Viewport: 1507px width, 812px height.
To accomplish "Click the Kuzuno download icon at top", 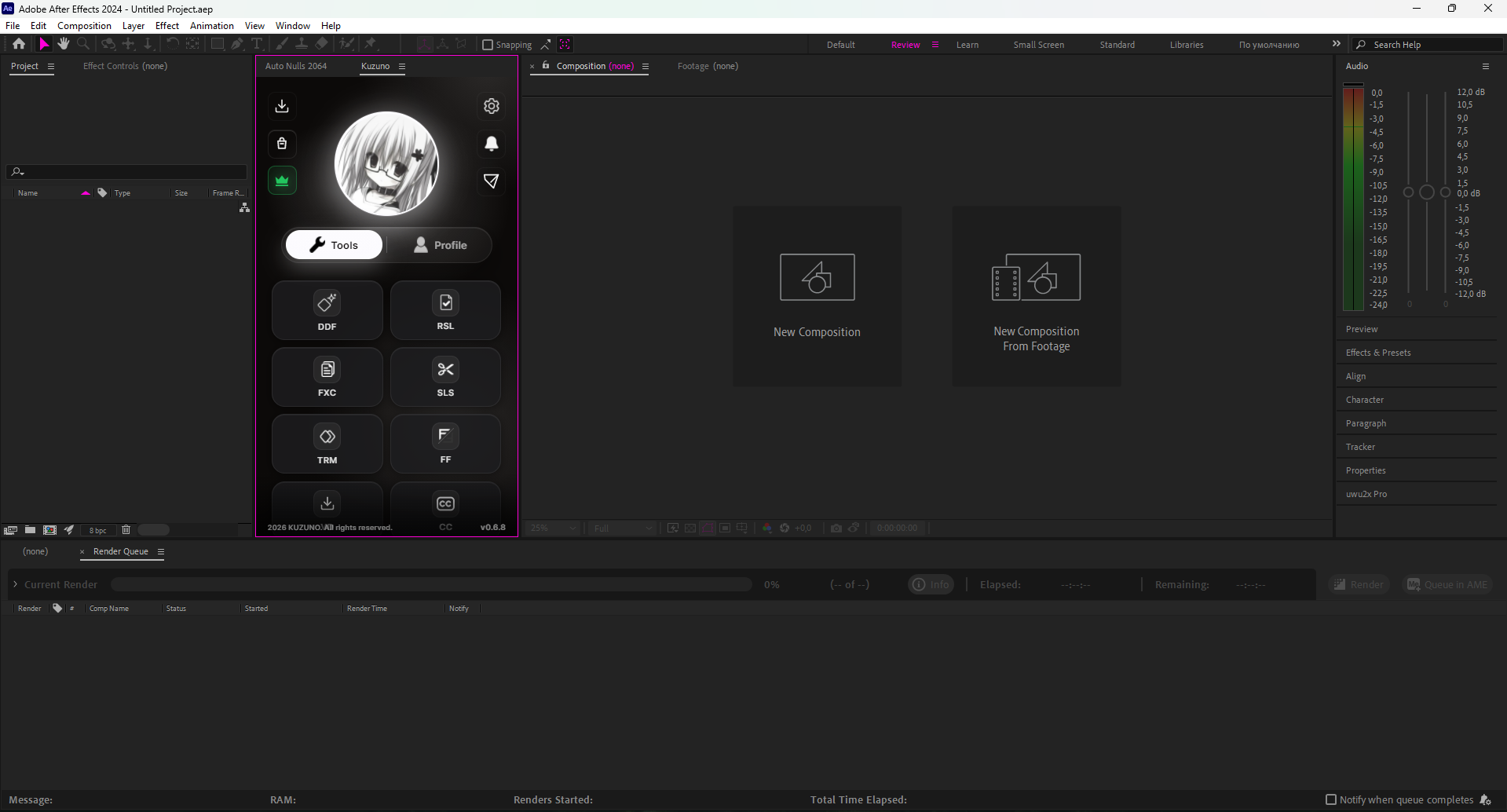I will coord(282,106).
